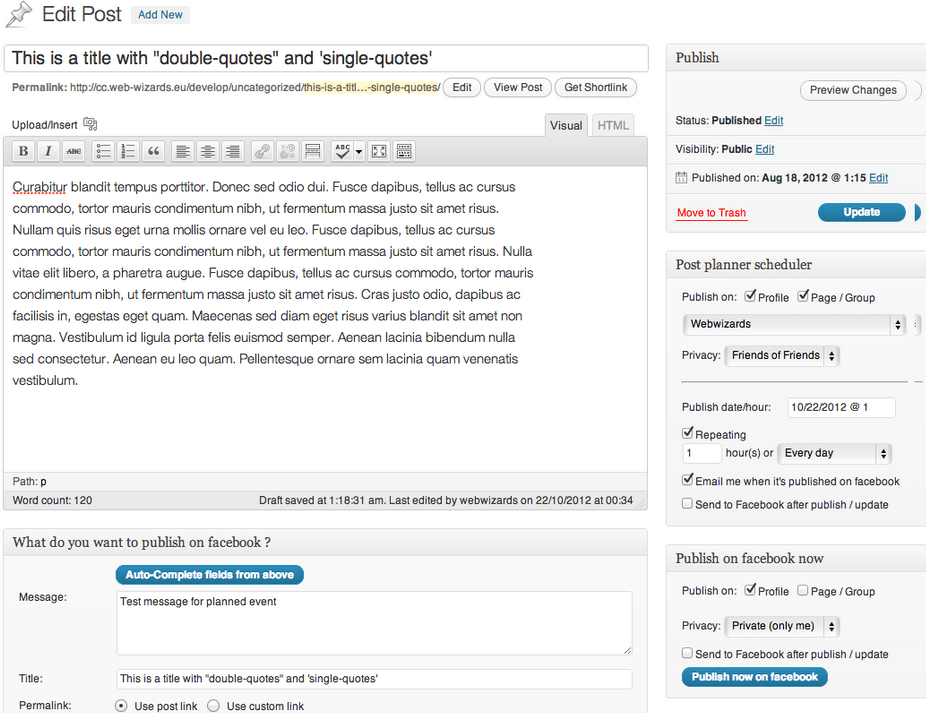This screenshot has height=713, width=926.
Task: Click Auto-Complete fields from above button
Action: point(210,575)
